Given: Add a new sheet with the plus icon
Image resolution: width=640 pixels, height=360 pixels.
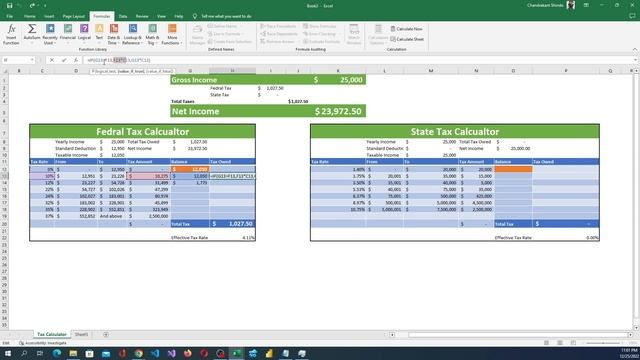Looking at the screenshot, I should [106, 335].
